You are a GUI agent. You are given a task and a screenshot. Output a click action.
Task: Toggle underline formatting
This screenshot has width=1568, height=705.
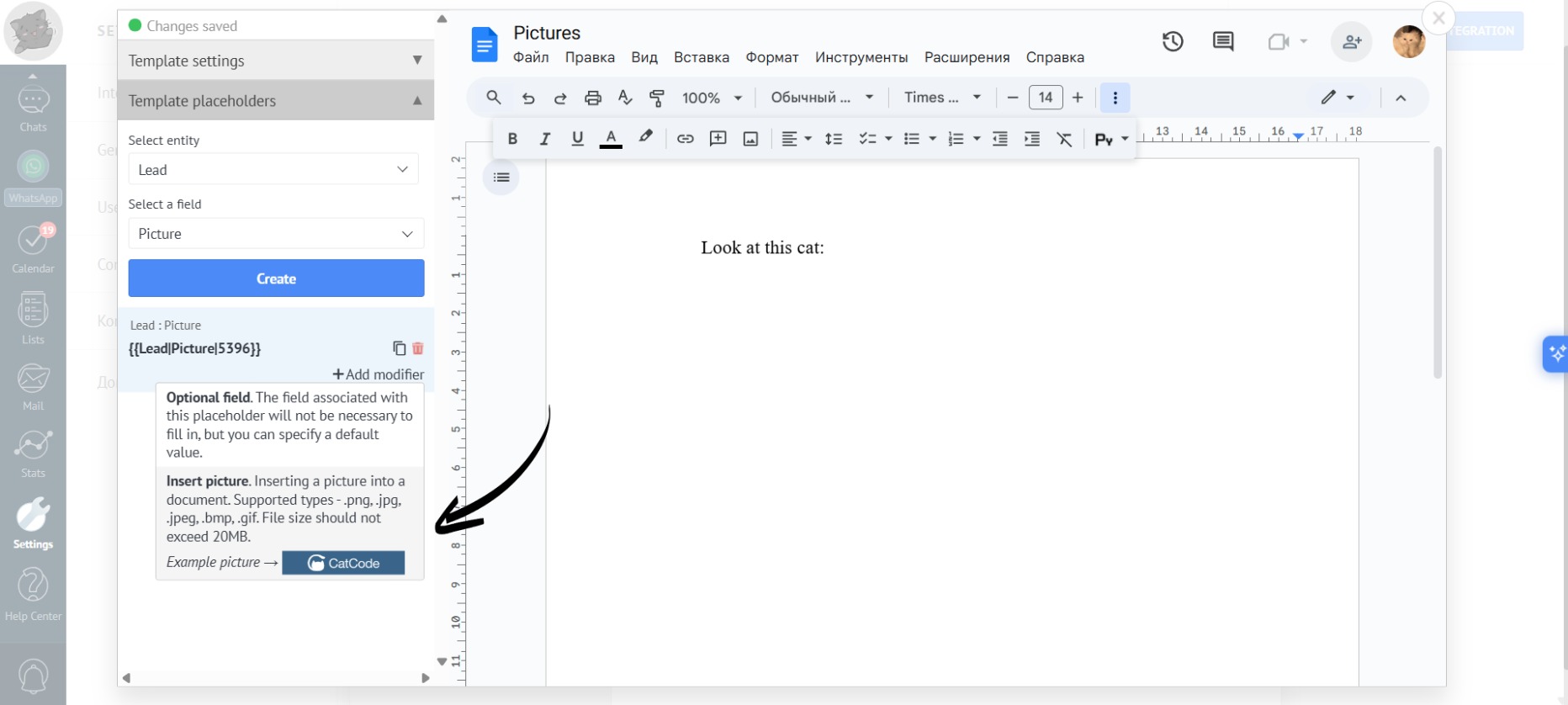(577, 139)
